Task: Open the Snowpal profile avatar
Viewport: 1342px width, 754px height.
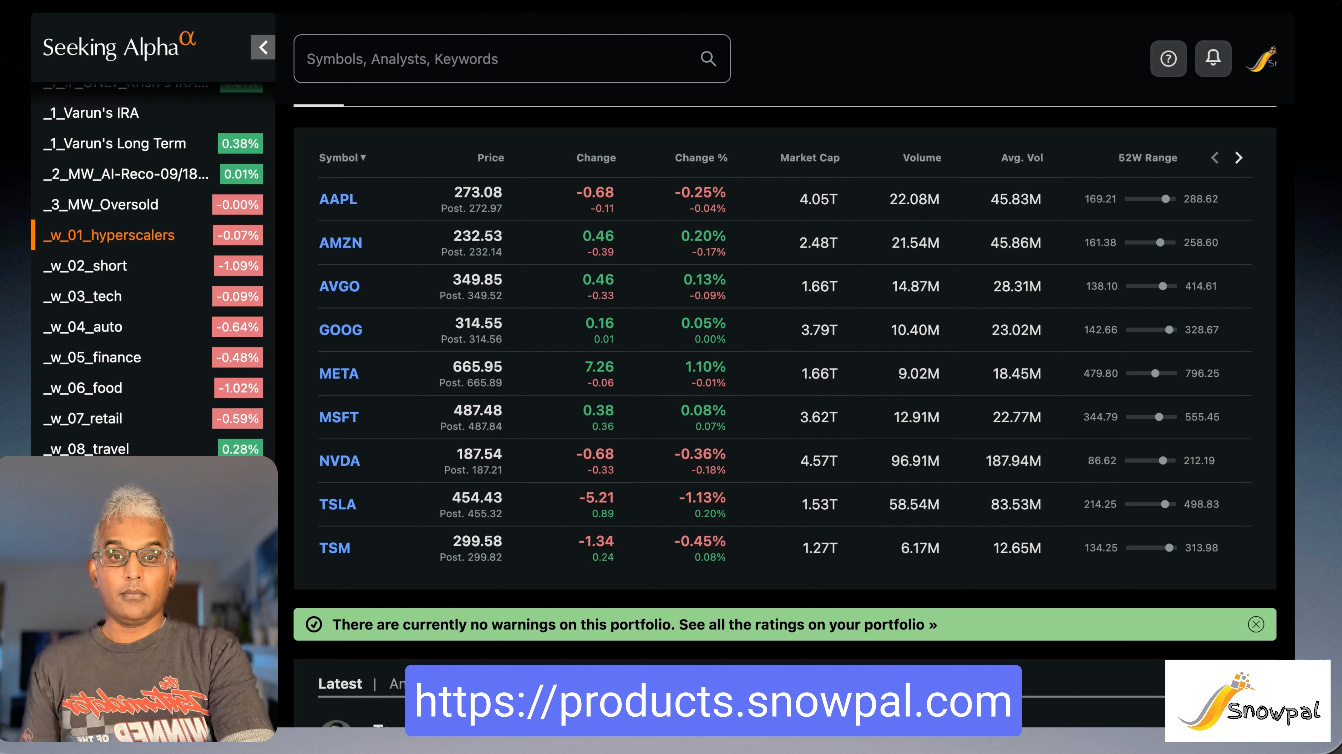Action: tap(1261, 59)
